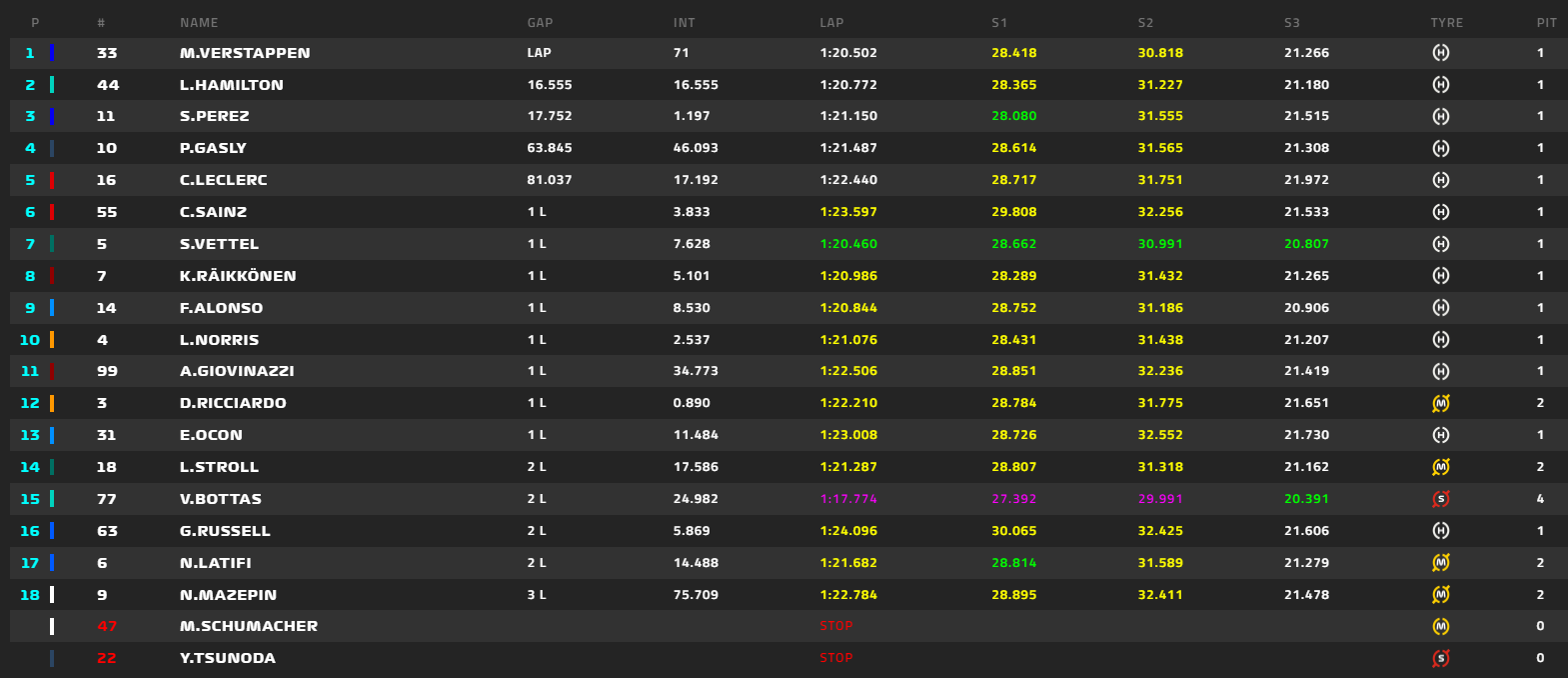The image size is (1568, 678).
Task: Open driver M.VERSTAPPEN's name entry
Action: click(x=245, y=53)
